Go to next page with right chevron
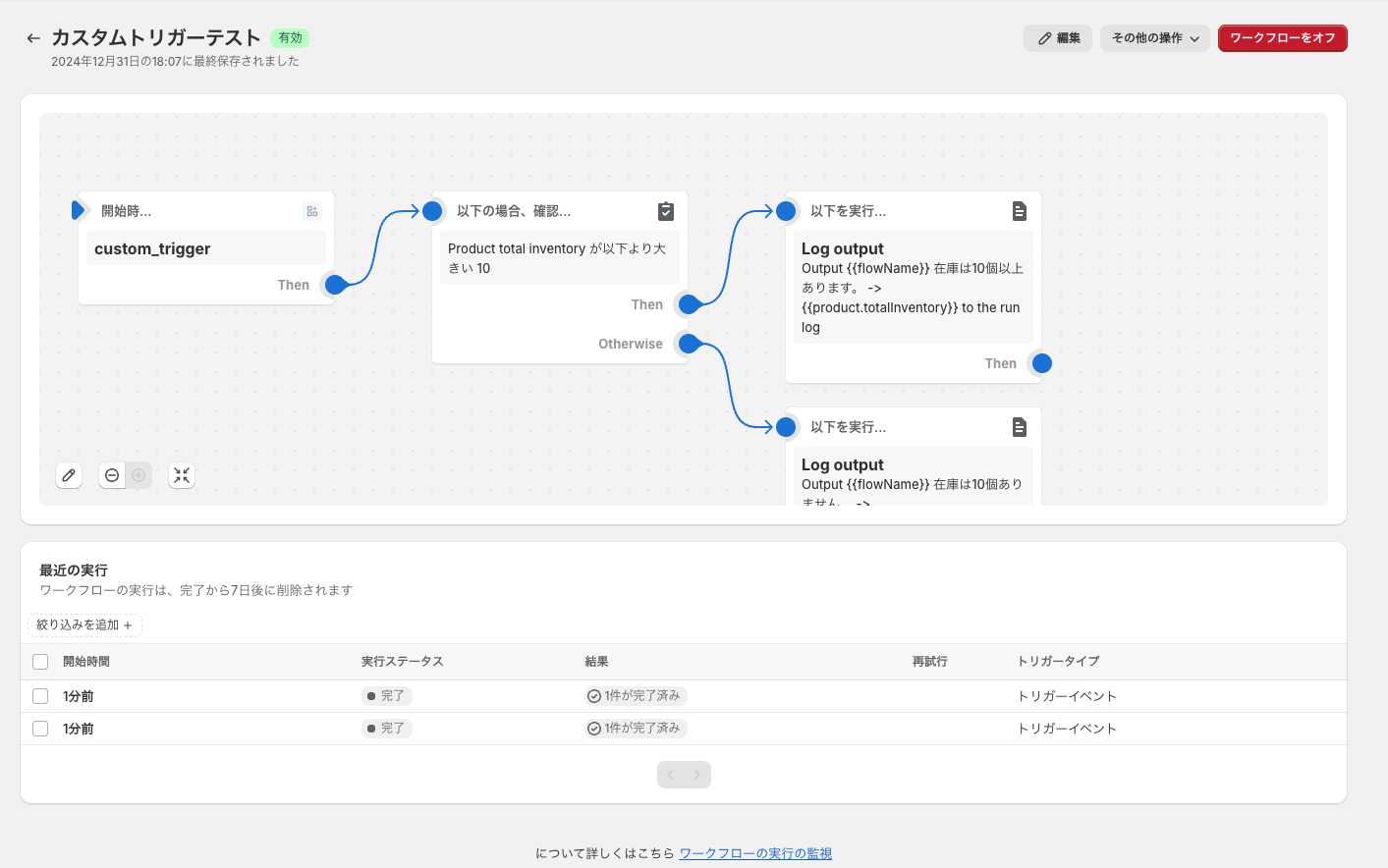The height and width of the screenshot is (868, 1388). click(x=697, y=775)
